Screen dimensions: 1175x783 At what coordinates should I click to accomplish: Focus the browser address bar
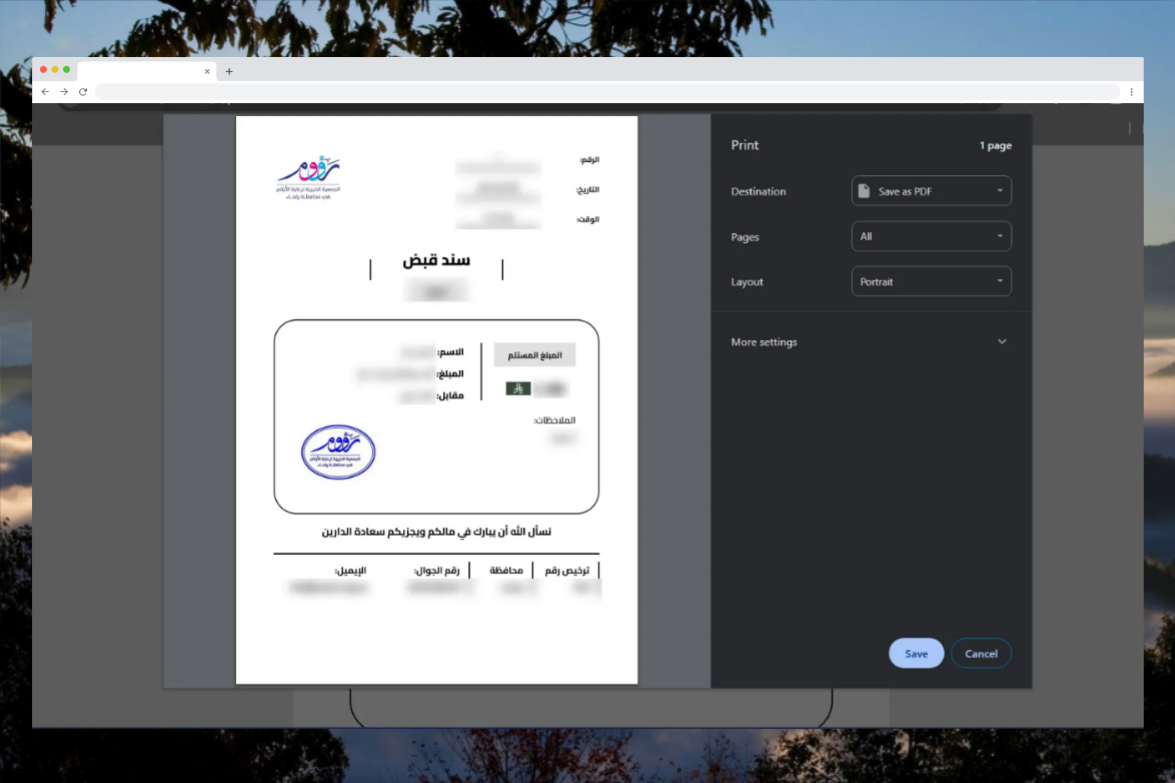(x=607, y=91)
